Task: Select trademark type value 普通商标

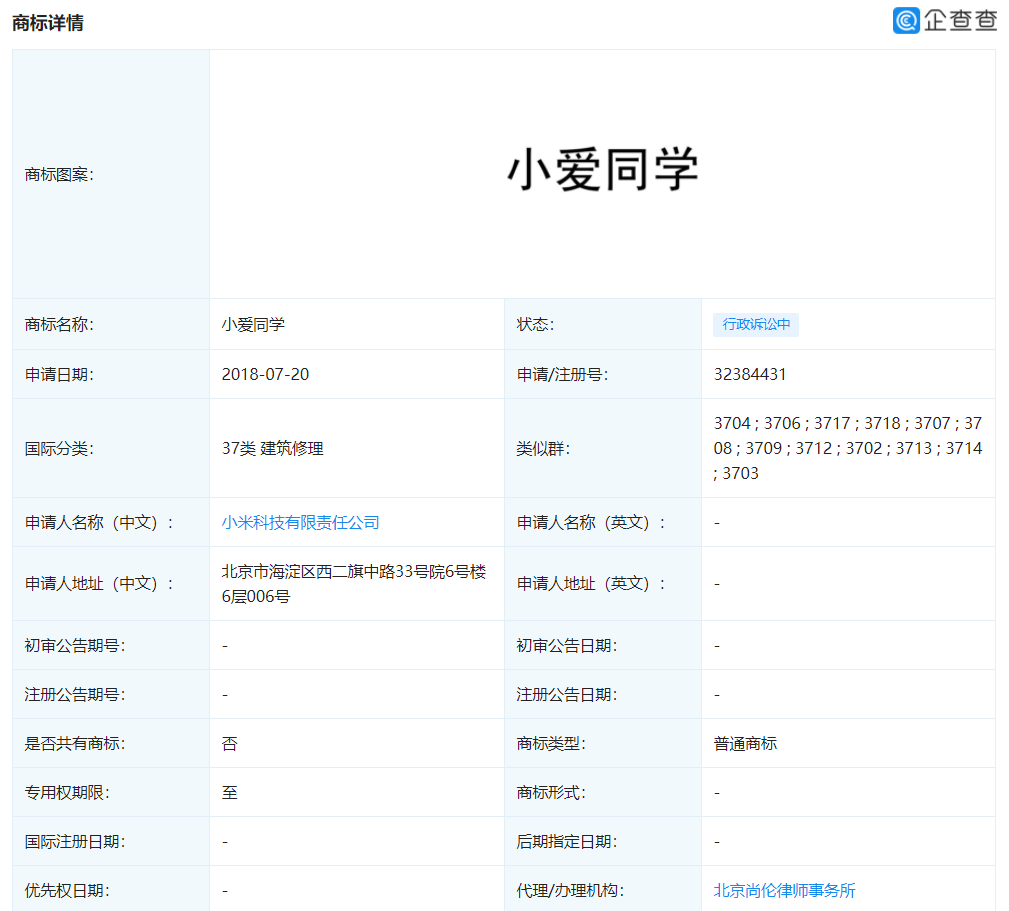Action: (x=745, y=744)
